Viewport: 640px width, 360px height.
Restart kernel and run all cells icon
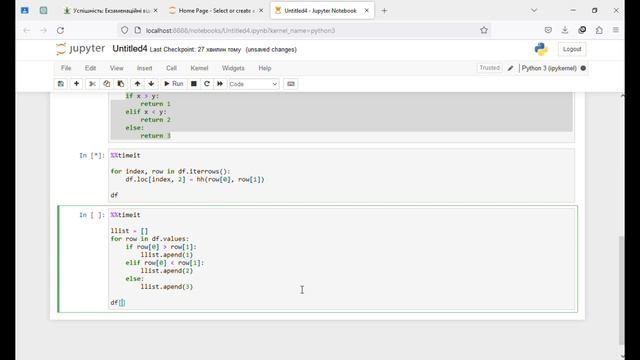coord(220,84)
